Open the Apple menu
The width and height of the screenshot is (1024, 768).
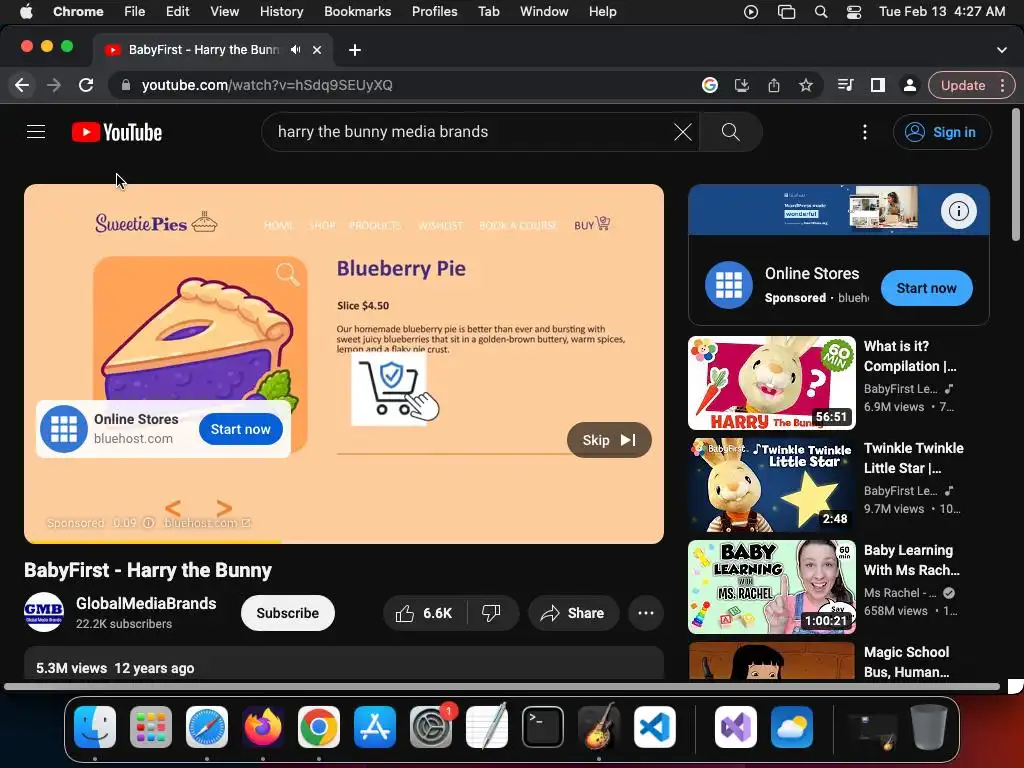pos(26,11)
